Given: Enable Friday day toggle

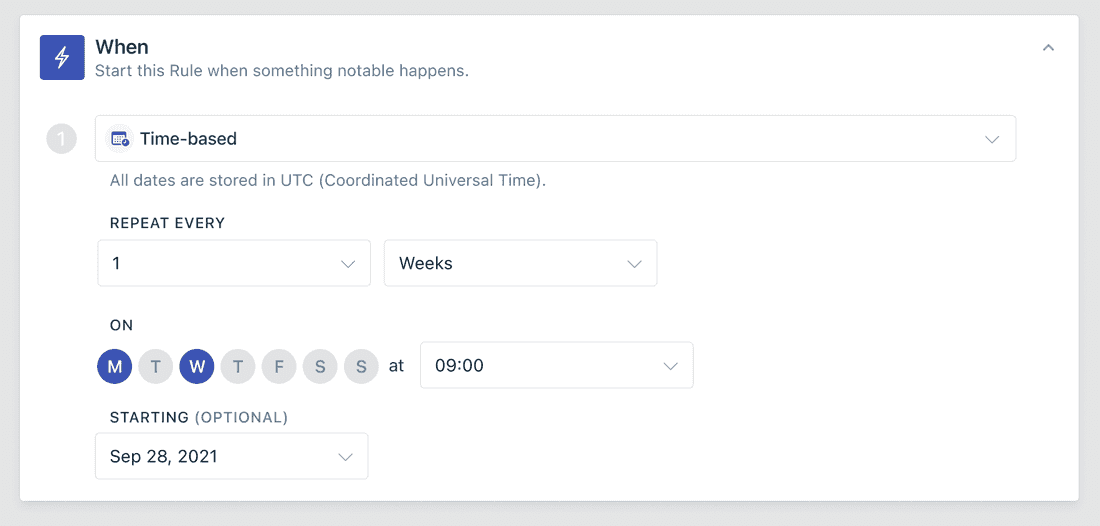Looking at the screenshot, I should pyautogui.click(x=279, y=366).
